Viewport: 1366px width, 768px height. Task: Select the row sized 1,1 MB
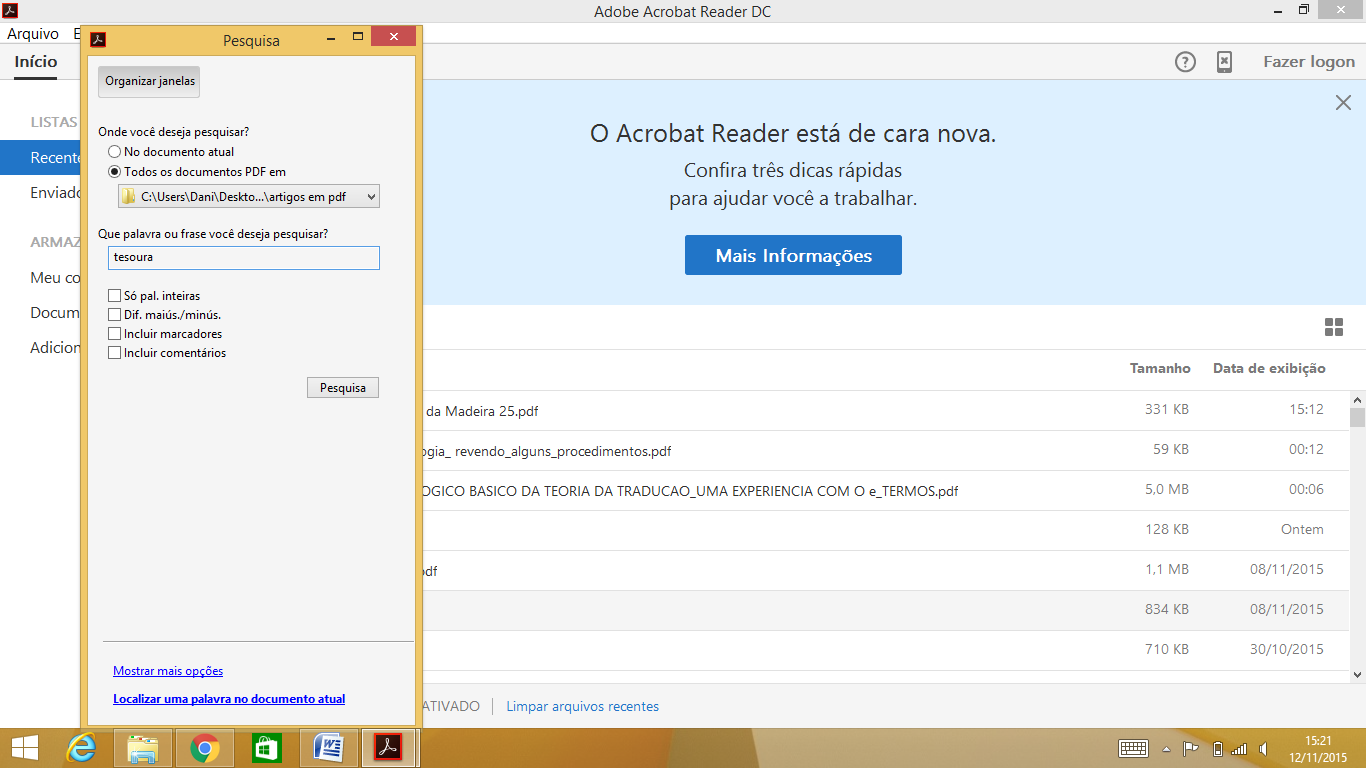click(x=885, y=570)
